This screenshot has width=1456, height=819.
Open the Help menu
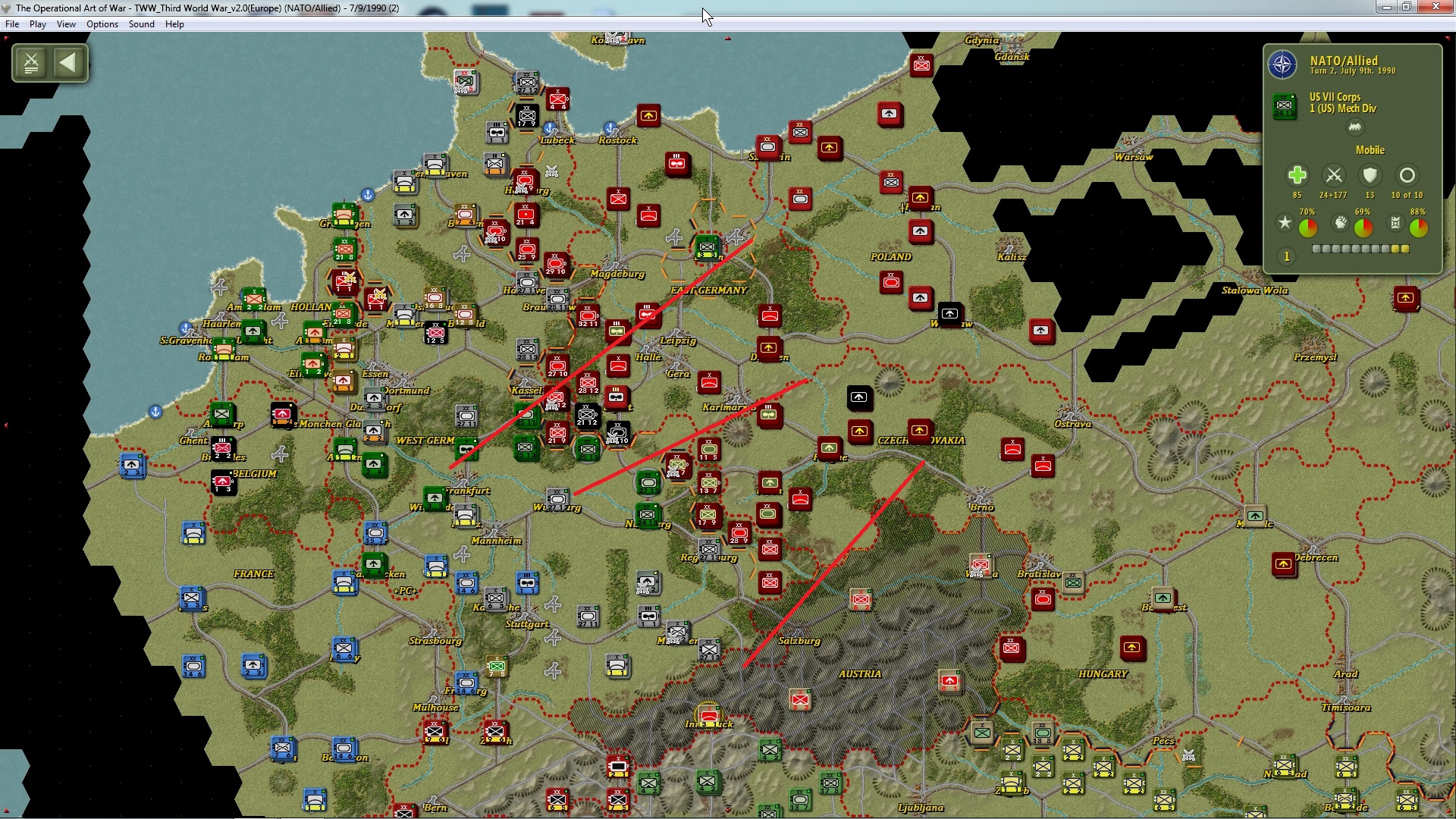click(174, 24)
